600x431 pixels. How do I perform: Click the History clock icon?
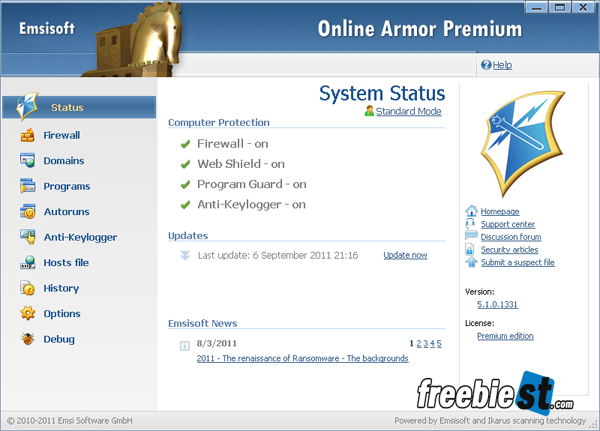pyautogui.click(x=28, y=288)
